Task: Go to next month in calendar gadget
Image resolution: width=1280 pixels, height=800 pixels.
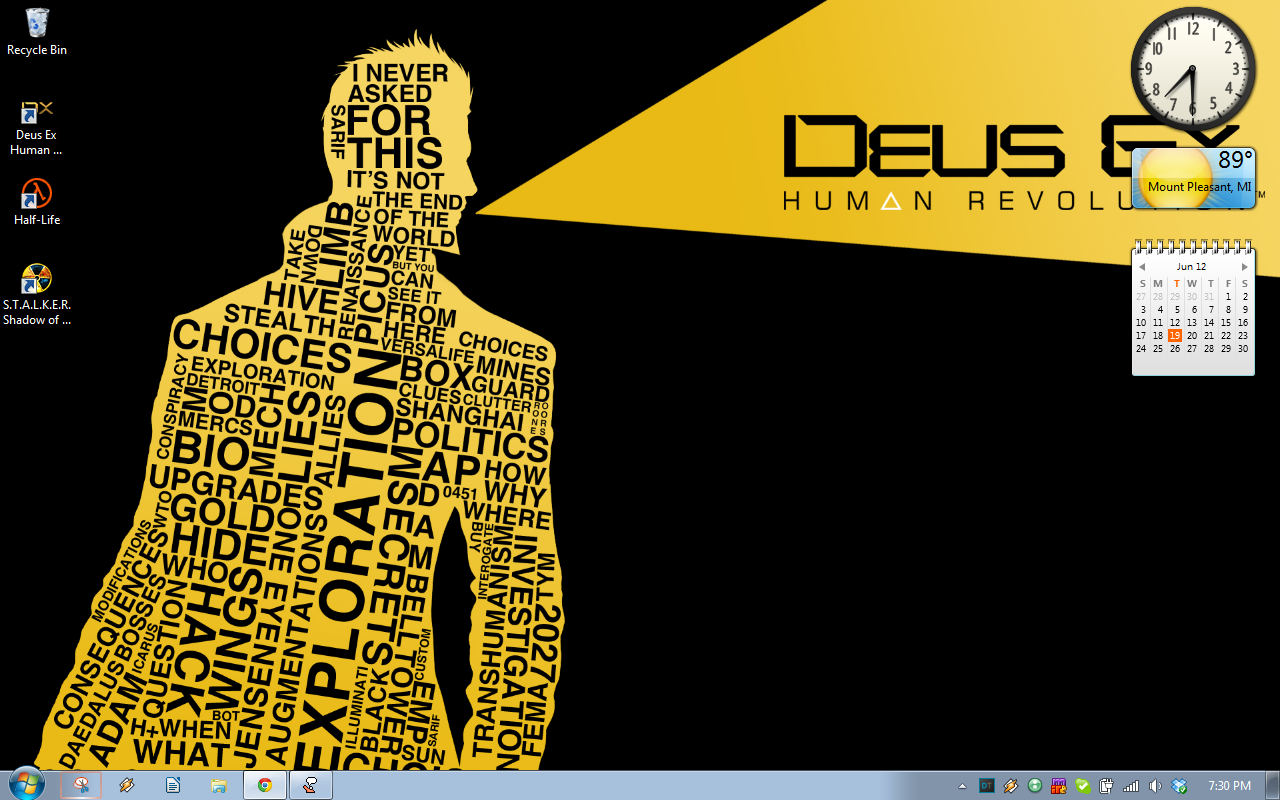Action: coord(1244,267)
